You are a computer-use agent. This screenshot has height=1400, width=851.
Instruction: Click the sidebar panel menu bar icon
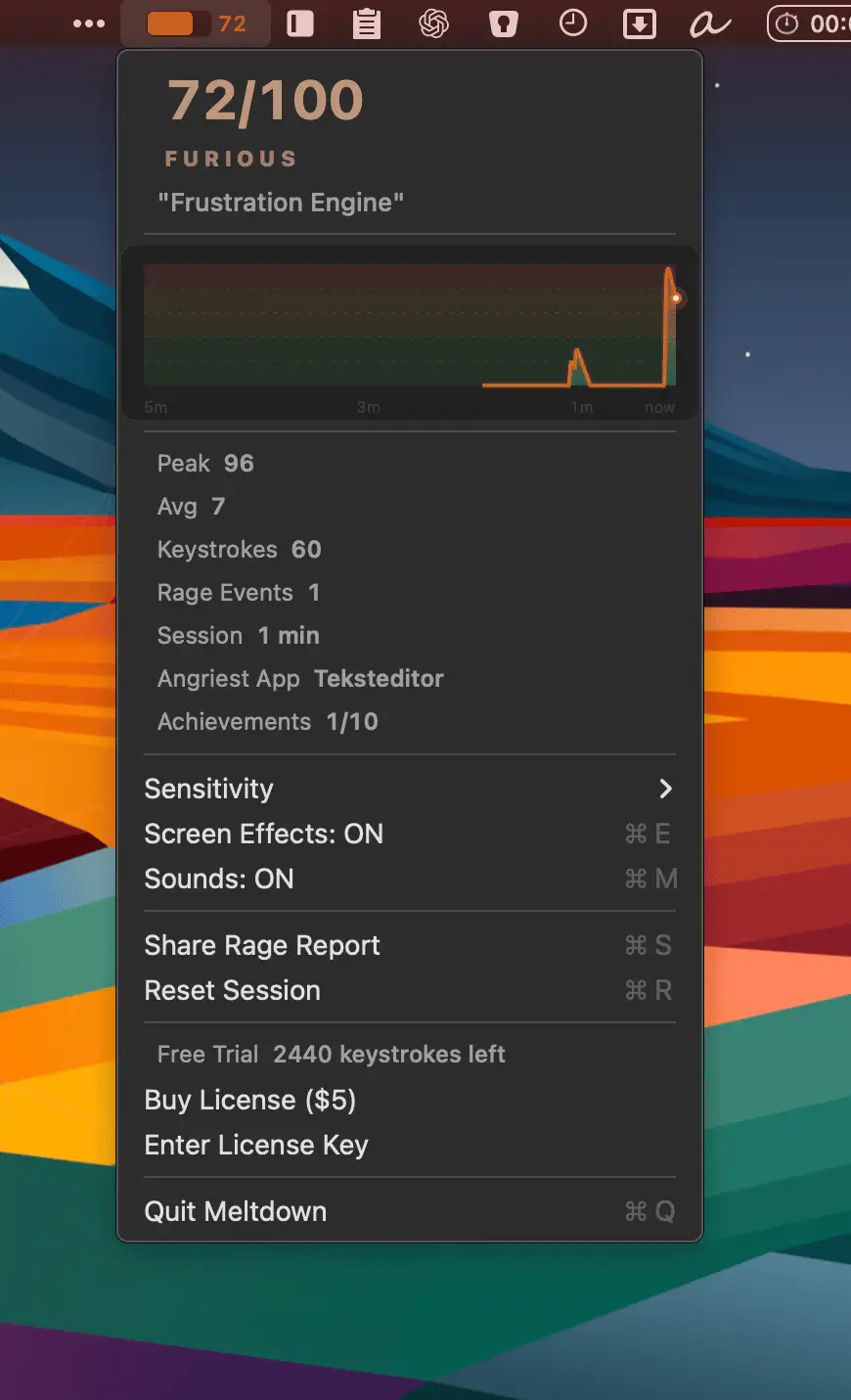tap(300, 23)
